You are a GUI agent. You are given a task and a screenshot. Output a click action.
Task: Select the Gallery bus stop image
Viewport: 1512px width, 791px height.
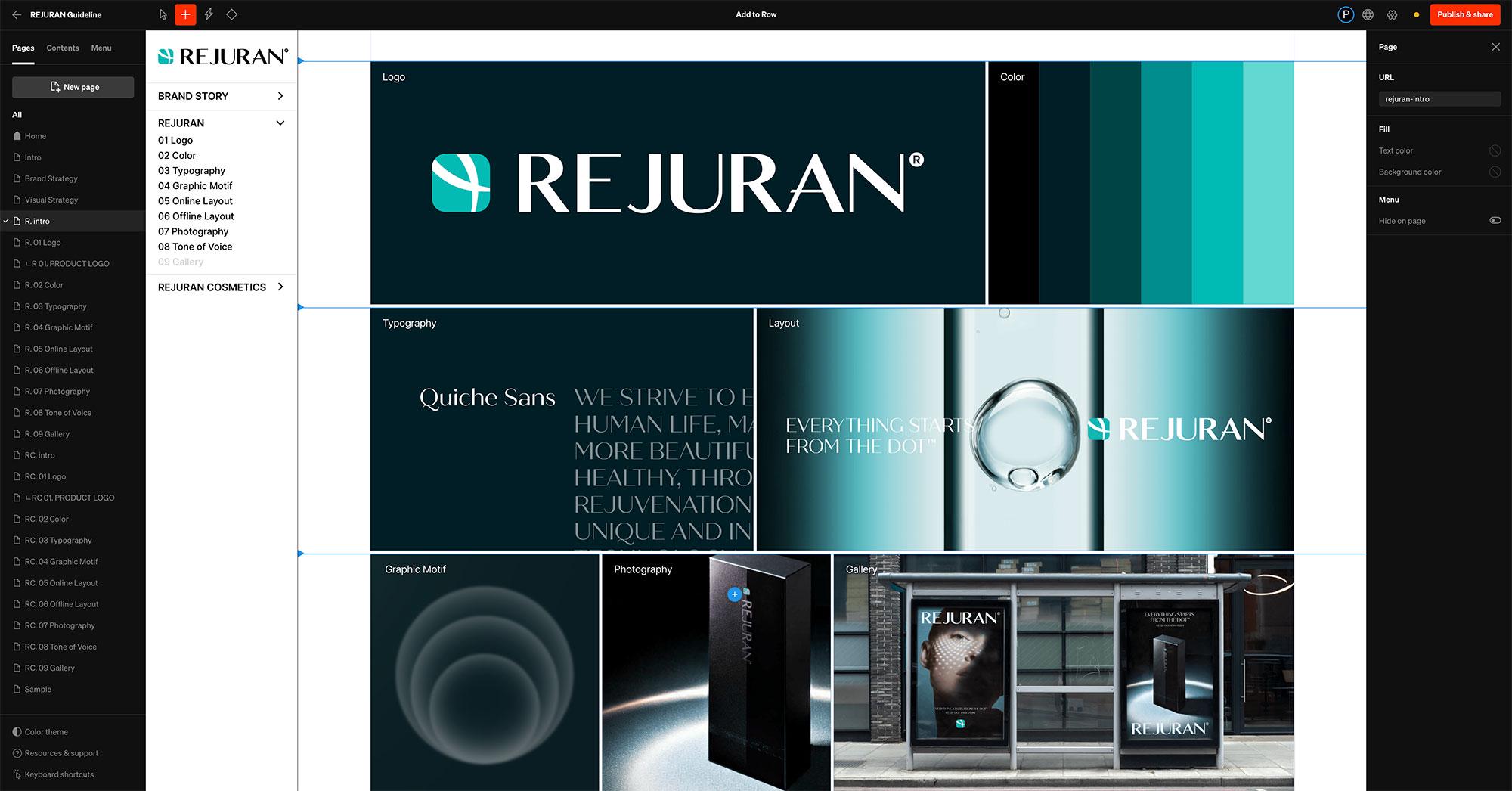click(x=1064, y=673)
